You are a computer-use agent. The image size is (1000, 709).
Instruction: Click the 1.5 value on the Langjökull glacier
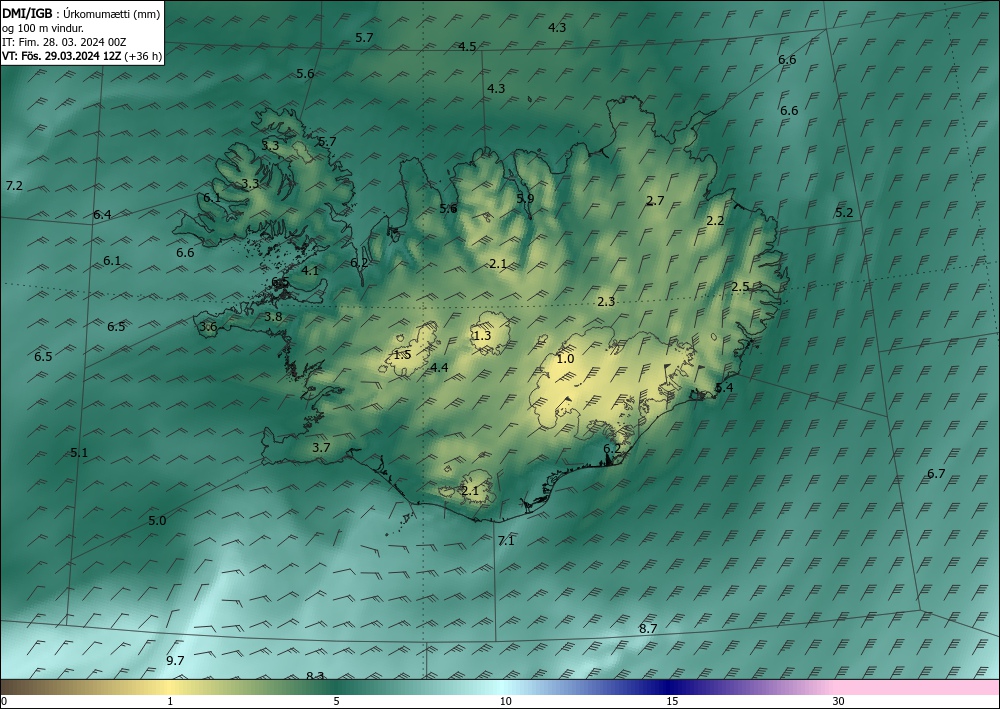point(402,354)
